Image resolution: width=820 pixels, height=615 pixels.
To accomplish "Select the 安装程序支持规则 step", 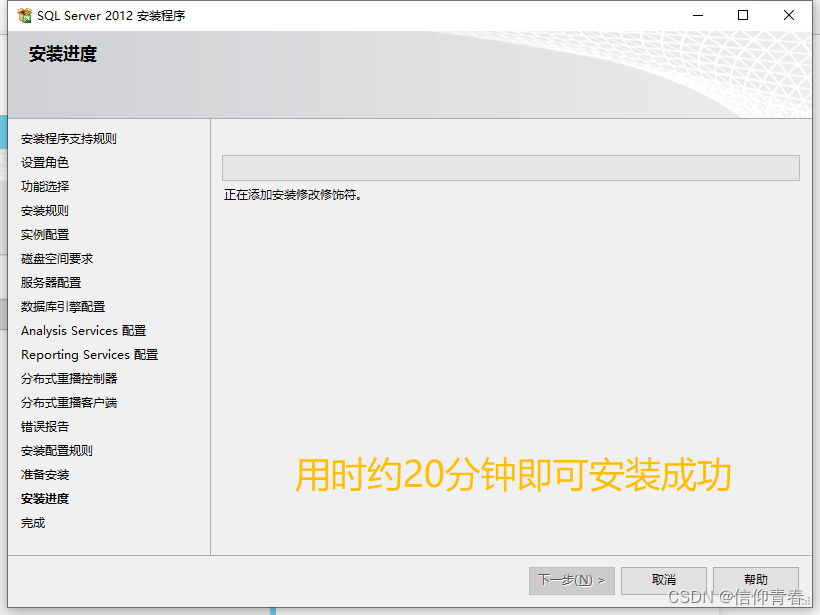I will point(69,139).
